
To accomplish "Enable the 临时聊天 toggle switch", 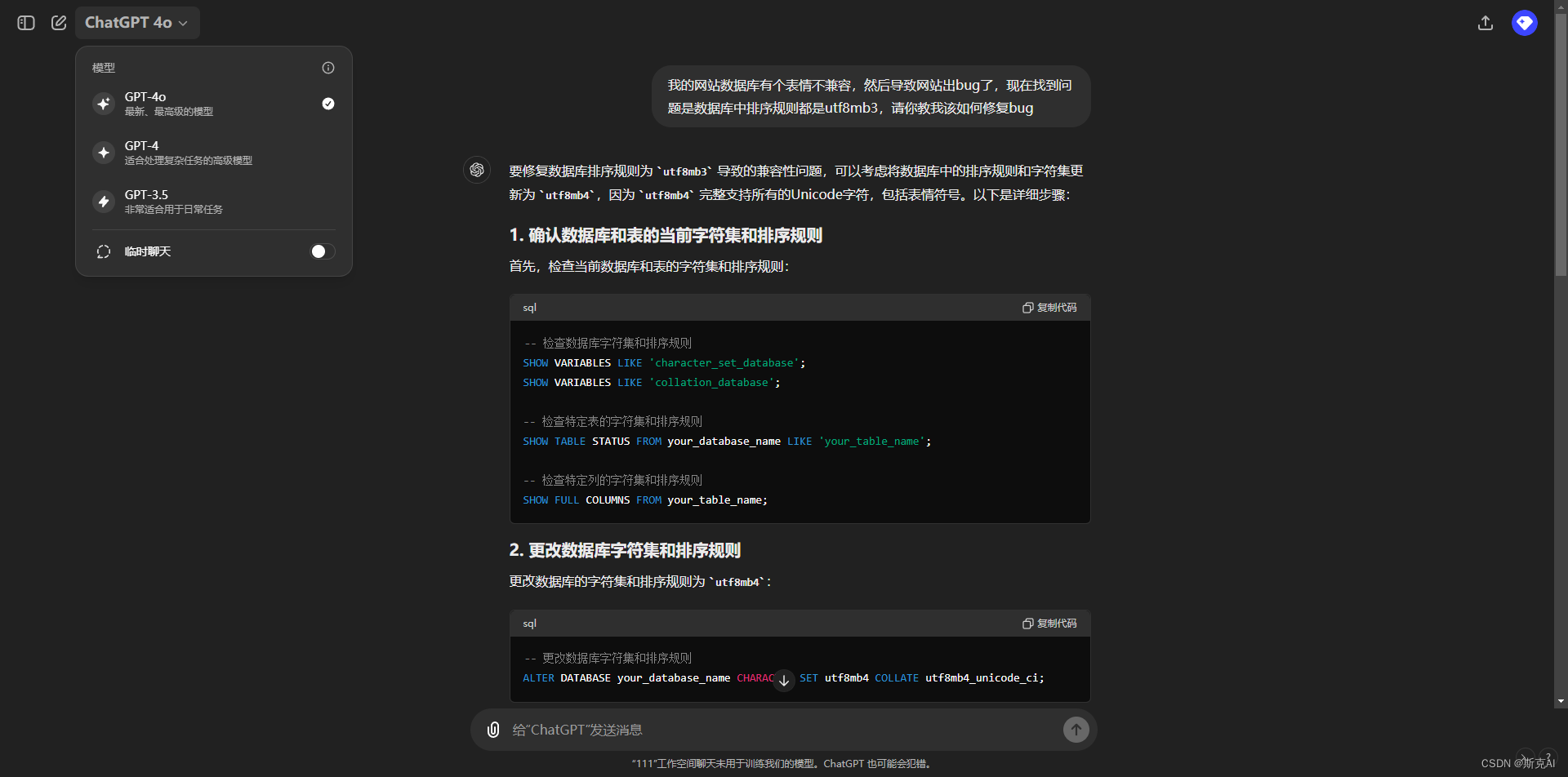I will pos(323,251).
